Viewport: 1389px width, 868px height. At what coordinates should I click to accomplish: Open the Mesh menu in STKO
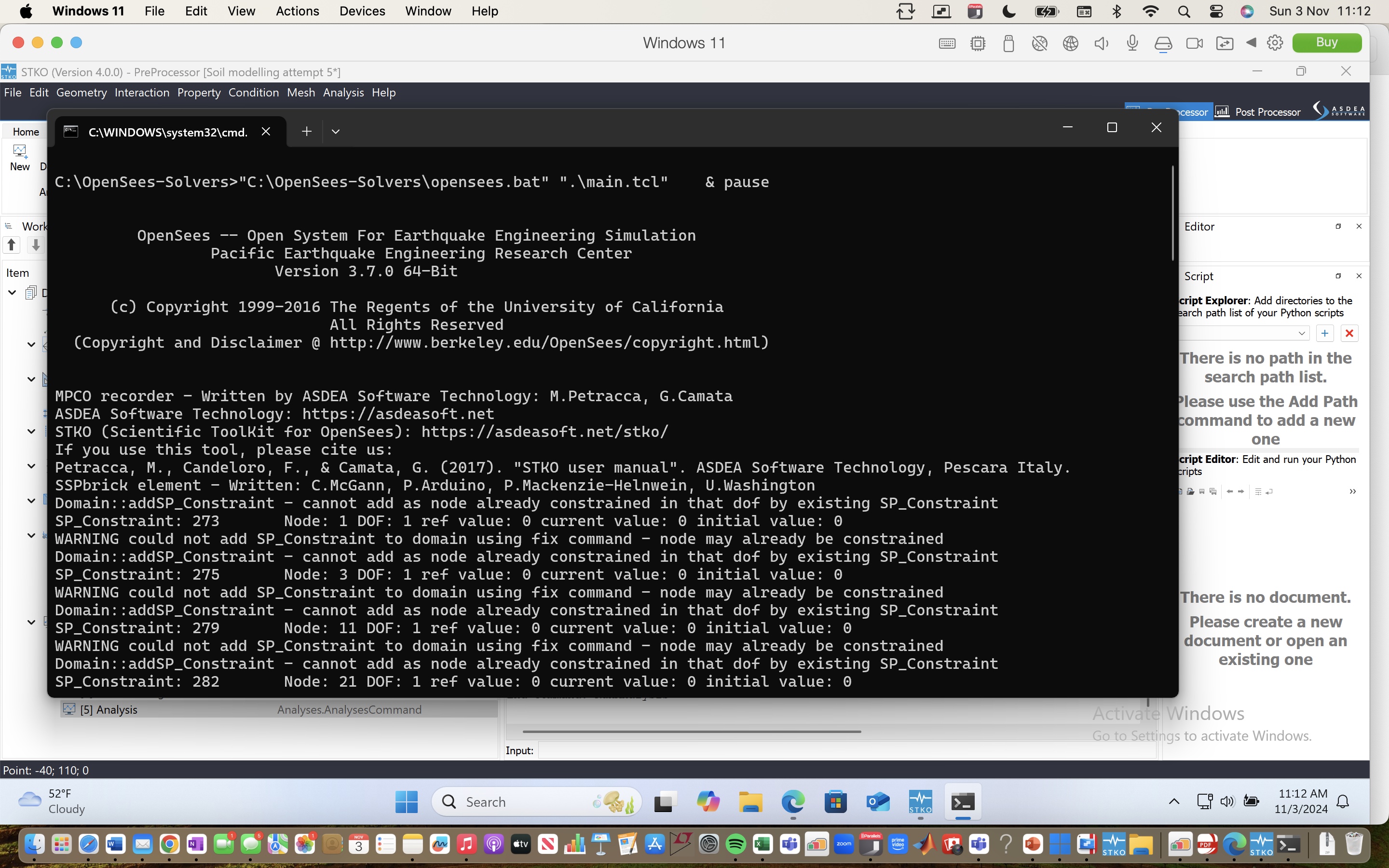tap(301, 93)
